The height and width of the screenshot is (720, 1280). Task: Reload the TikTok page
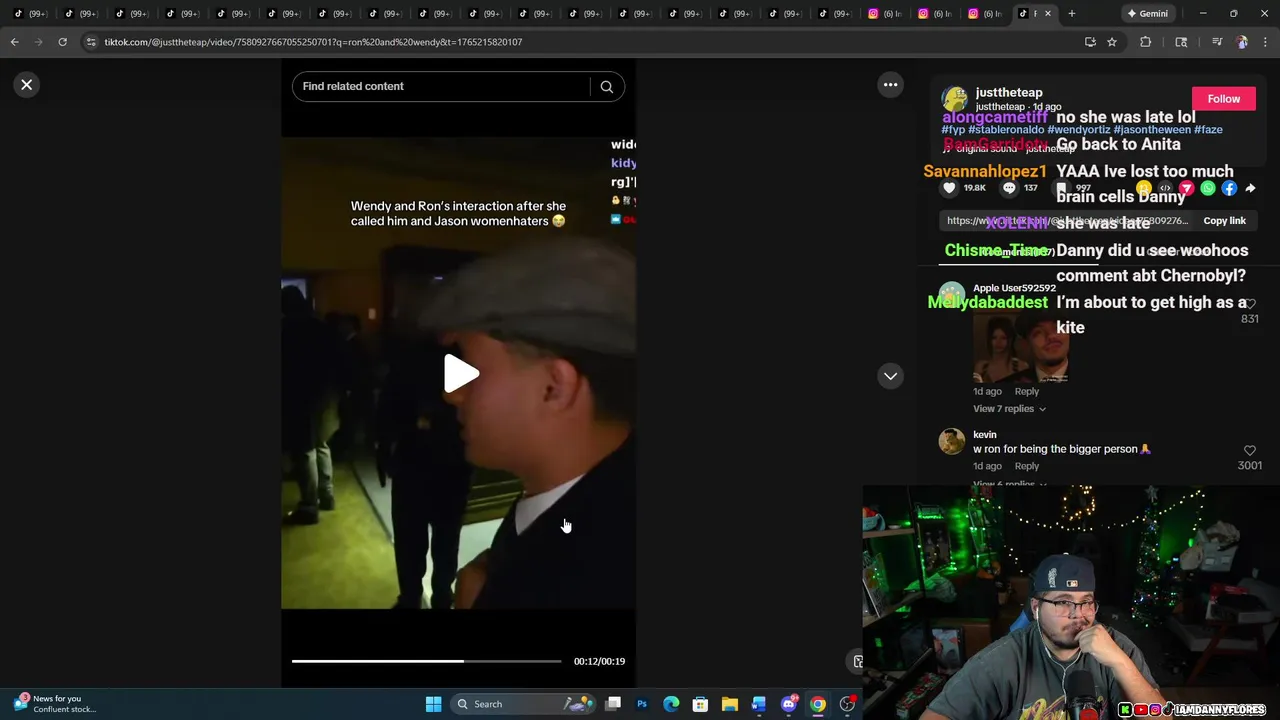point(62,42)
